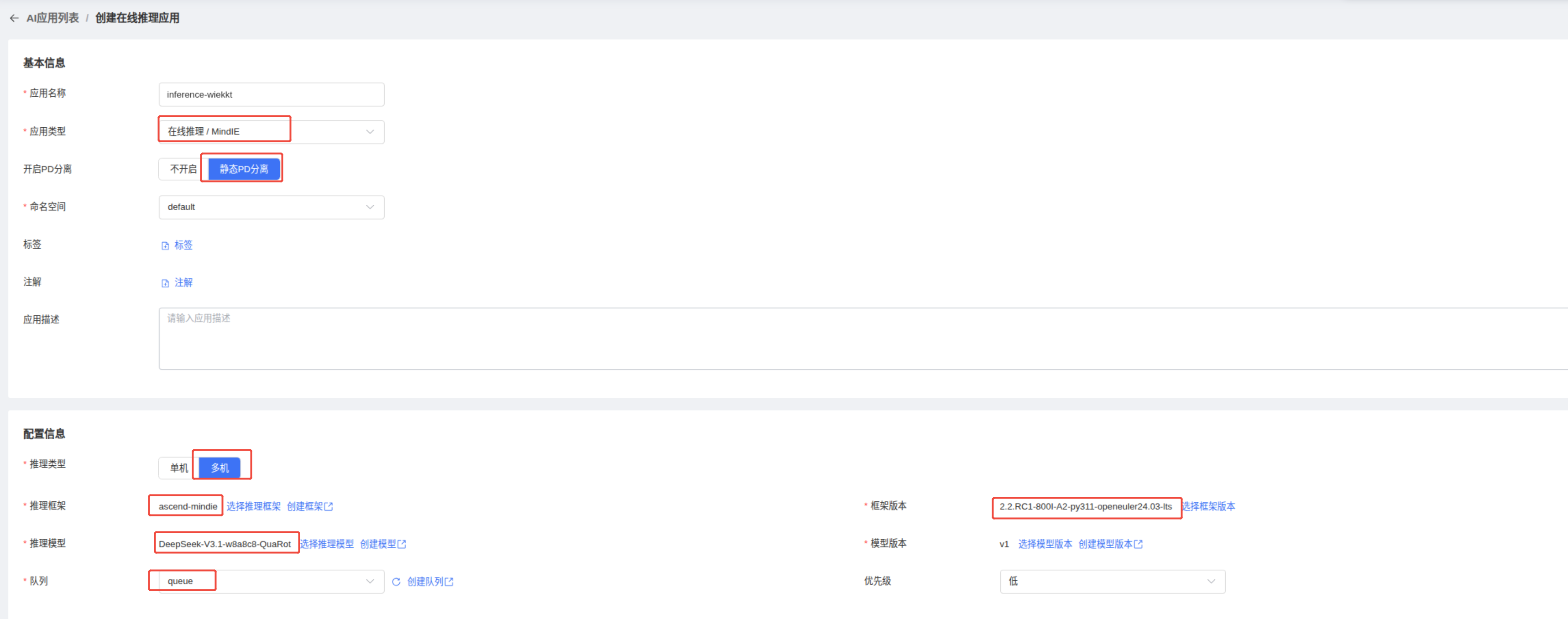Click the back arrow icon
The height and width of the screenshot is (619, 1568).
click(14, 18)
